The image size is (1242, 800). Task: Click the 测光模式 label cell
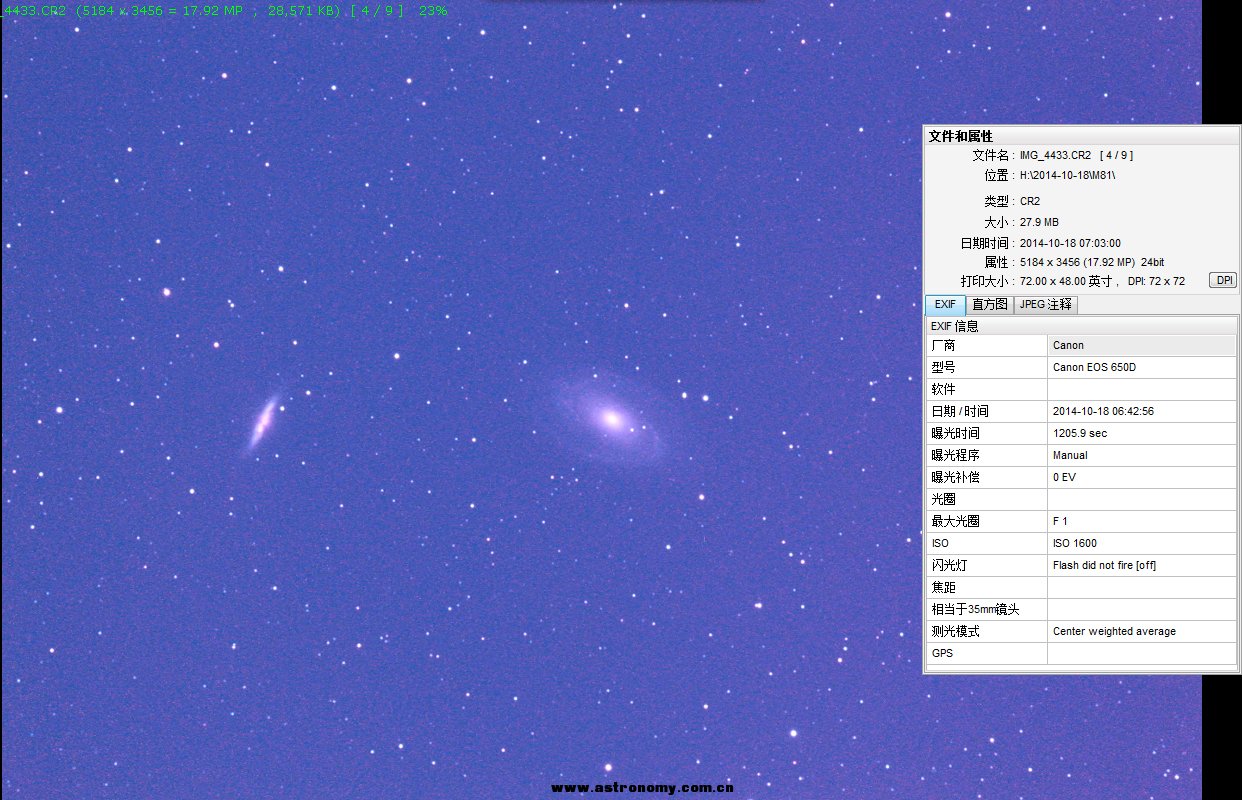pyautogui.click(x=987, y=631)
